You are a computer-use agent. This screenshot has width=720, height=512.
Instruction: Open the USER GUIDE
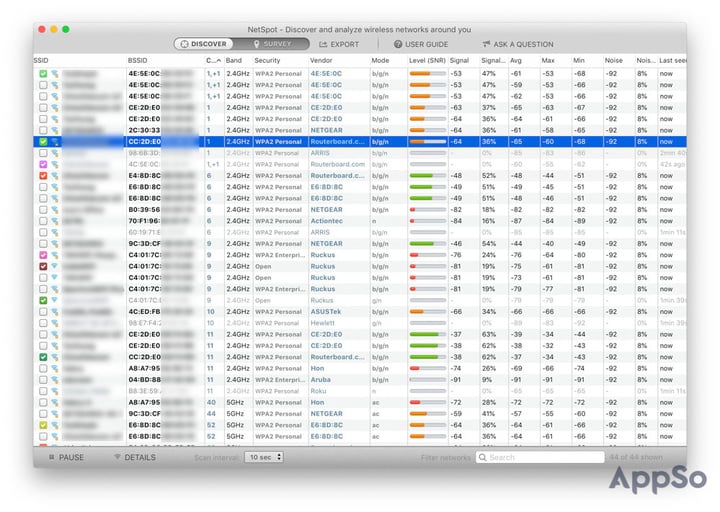click(x=421, y=44)
